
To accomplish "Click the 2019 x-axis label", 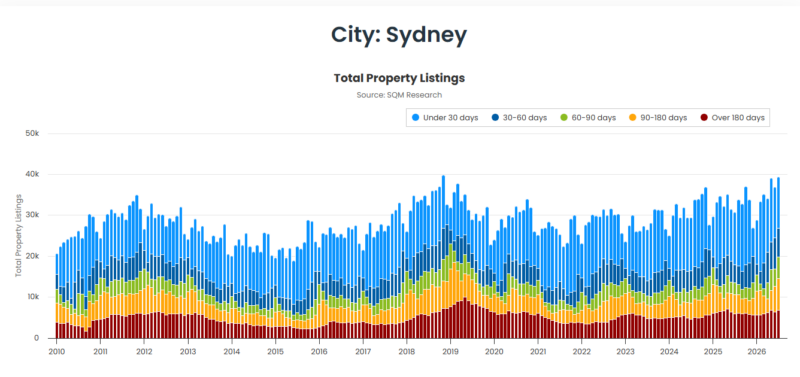I will coord(451,352).
